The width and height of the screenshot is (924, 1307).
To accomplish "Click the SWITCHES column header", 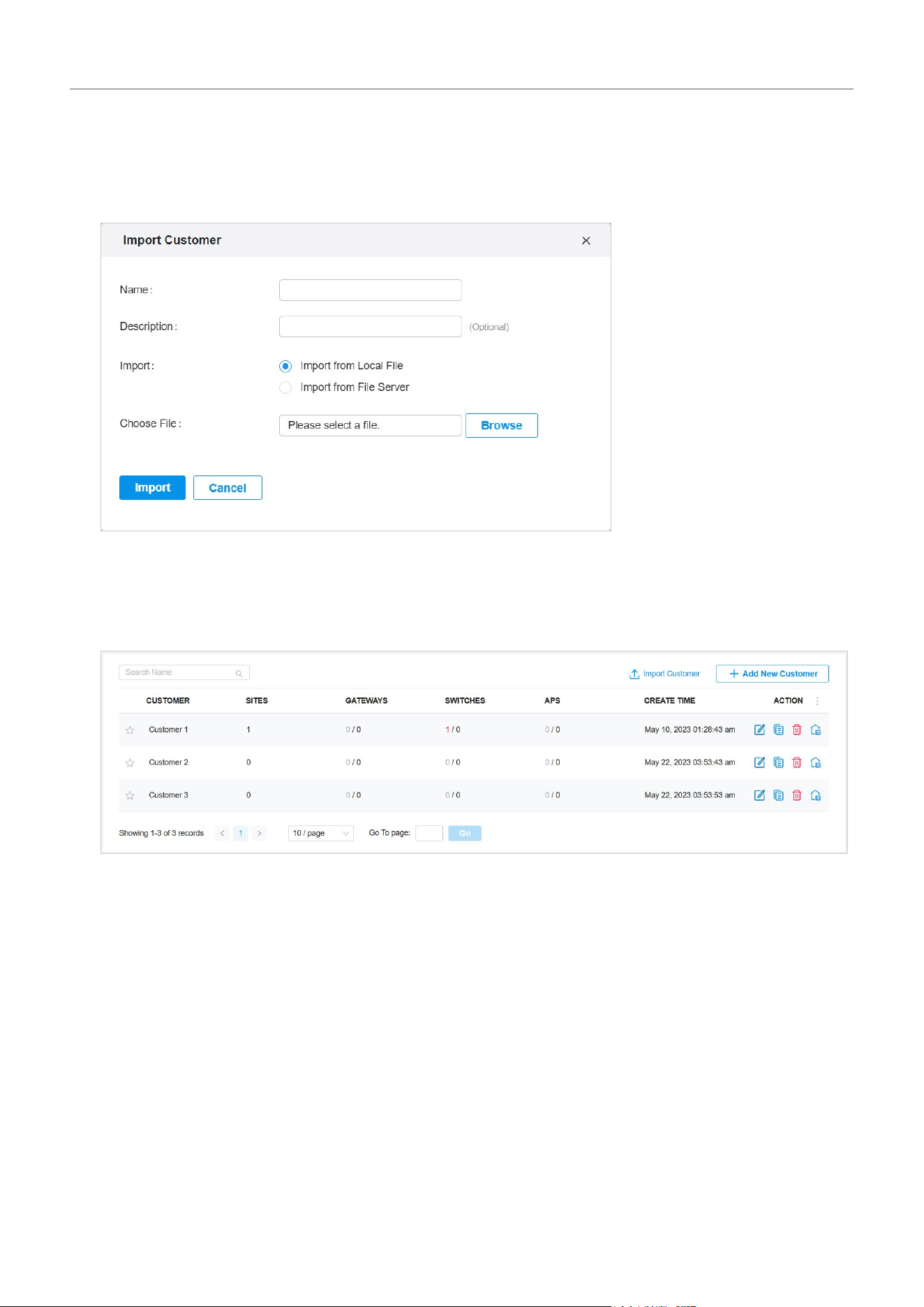I will 465,701.
